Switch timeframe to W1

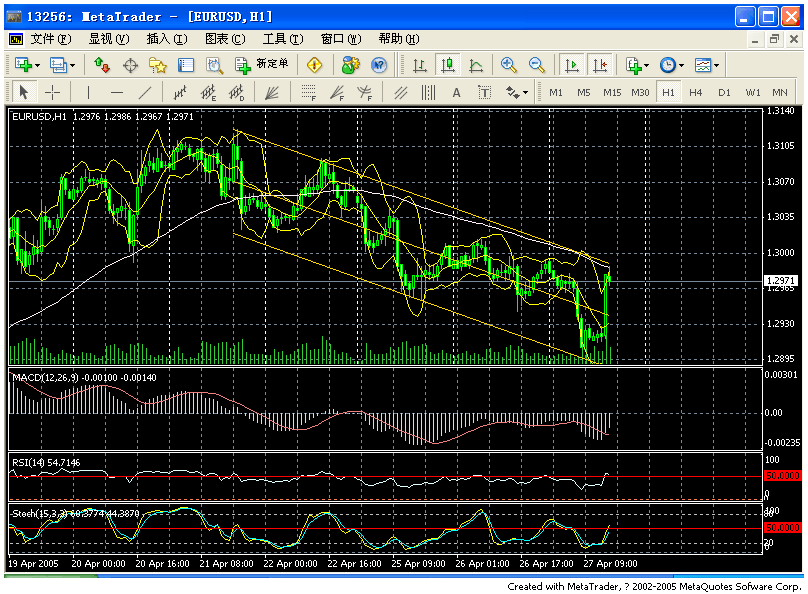pos(752,93)
